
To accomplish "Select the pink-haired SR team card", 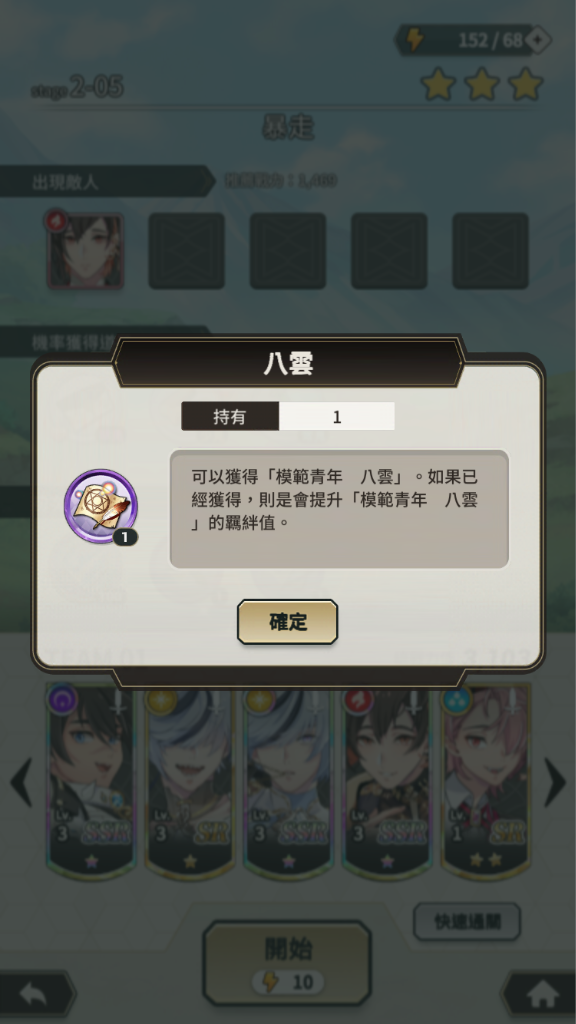I will (486, 782).
